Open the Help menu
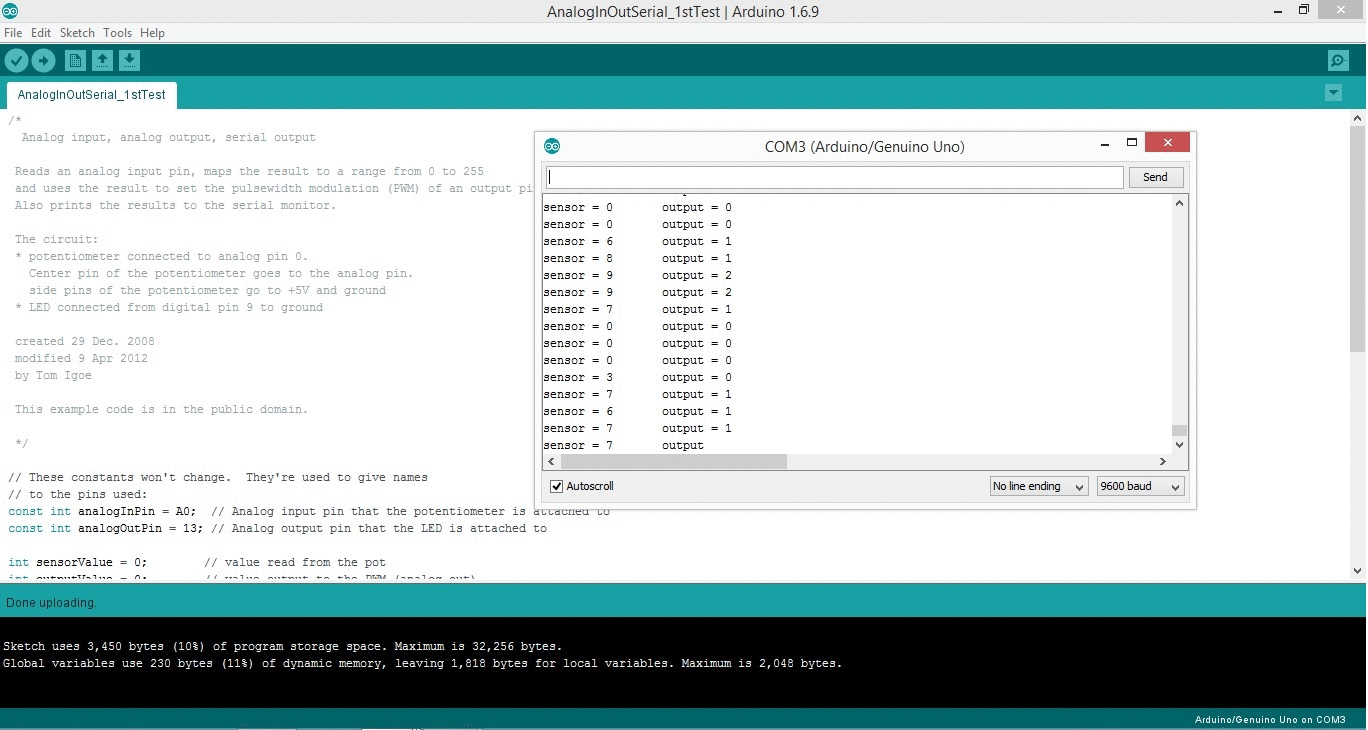Viewport: 1368px width, 730px height. click(x=152, y=33)
